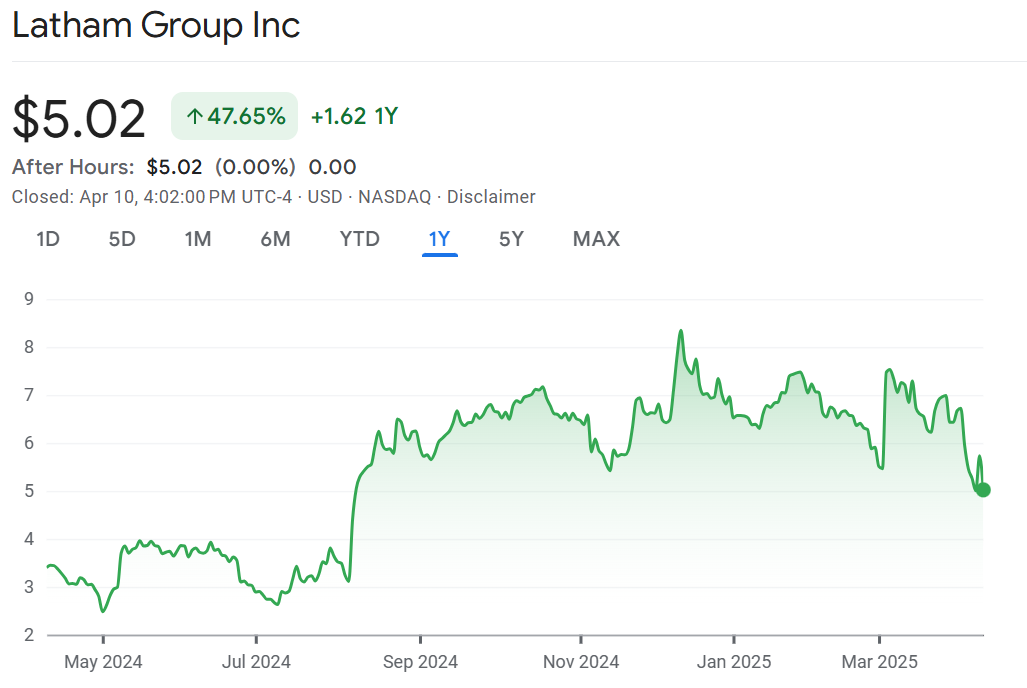This screenshot has width=1027, height=688.
Task: Click the chart's highest peak above 8
Action: (681, 331)
